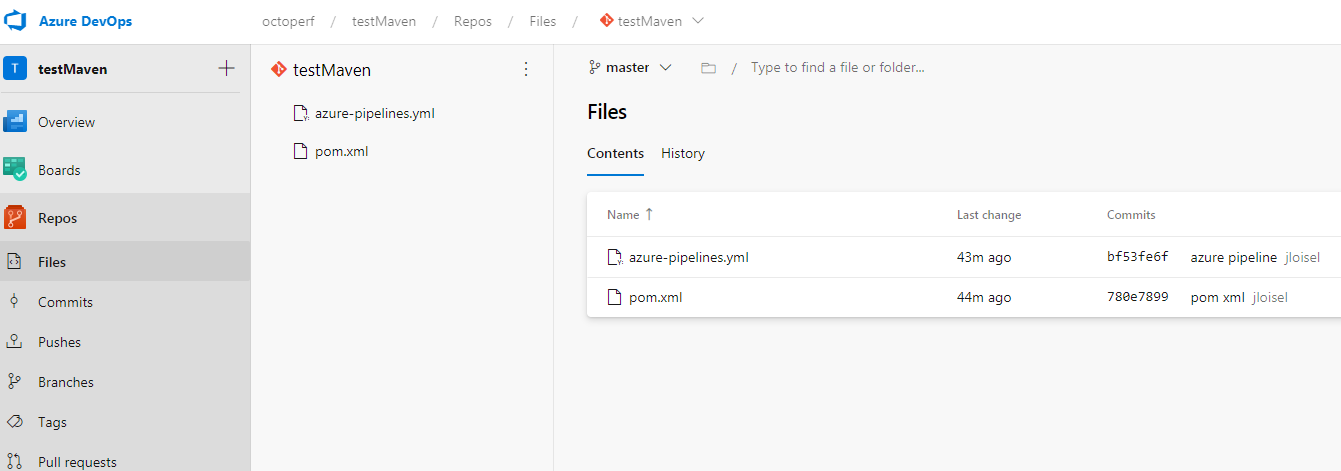Image resolution: width=1341 pixels, height=471 pixels.
Task: Switch to the History tab
Action: pyautogui.click(x=682, y=153)
